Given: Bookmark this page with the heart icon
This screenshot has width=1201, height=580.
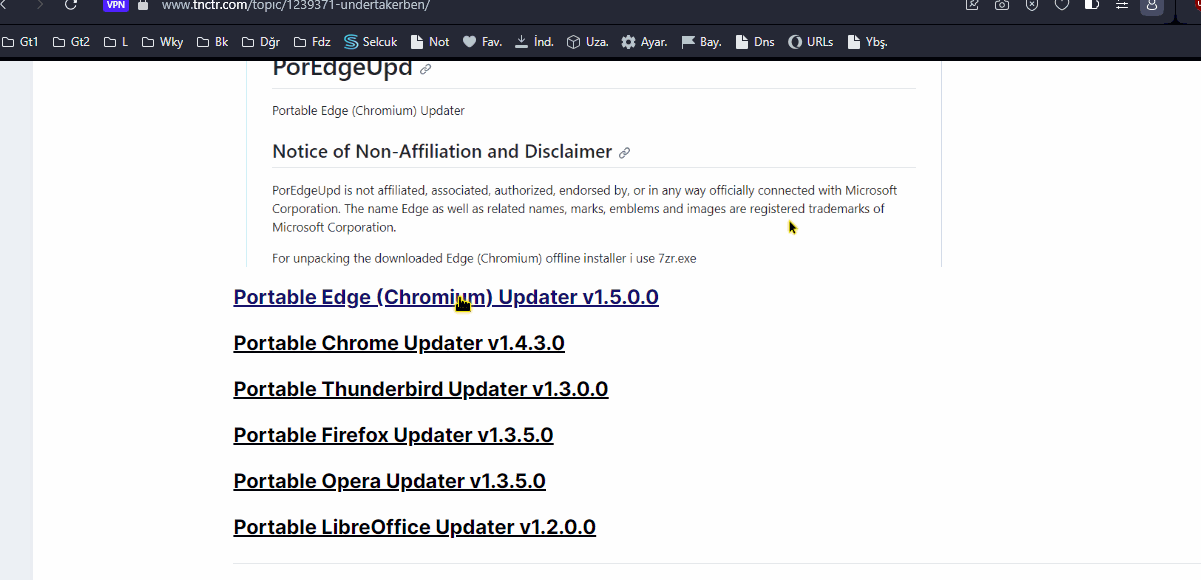Looking at the screenshot, I should pyautogui.click(x=1062, y=5).
